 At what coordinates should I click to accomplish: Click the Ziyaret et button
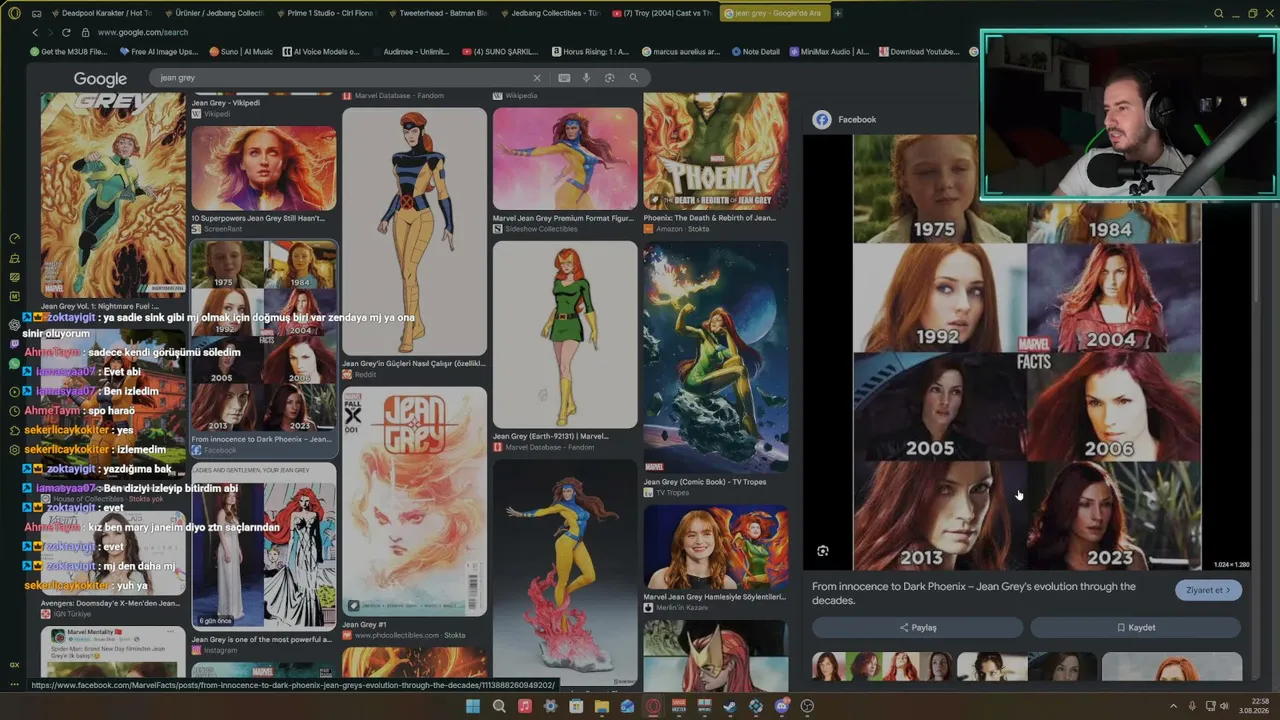1208,590
